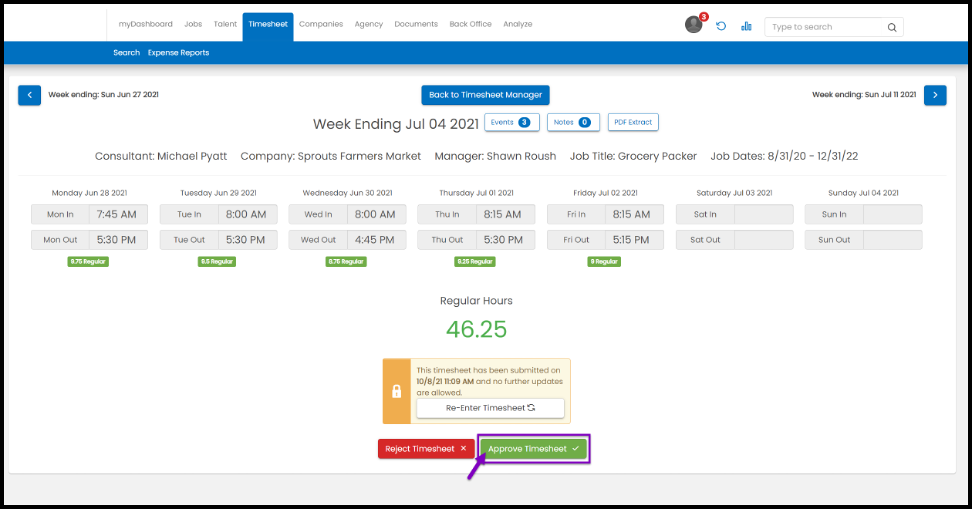This screenshot has height=510, width=972.
Task: Click the search magnifier icon
Action: click(x=891, y=27)
